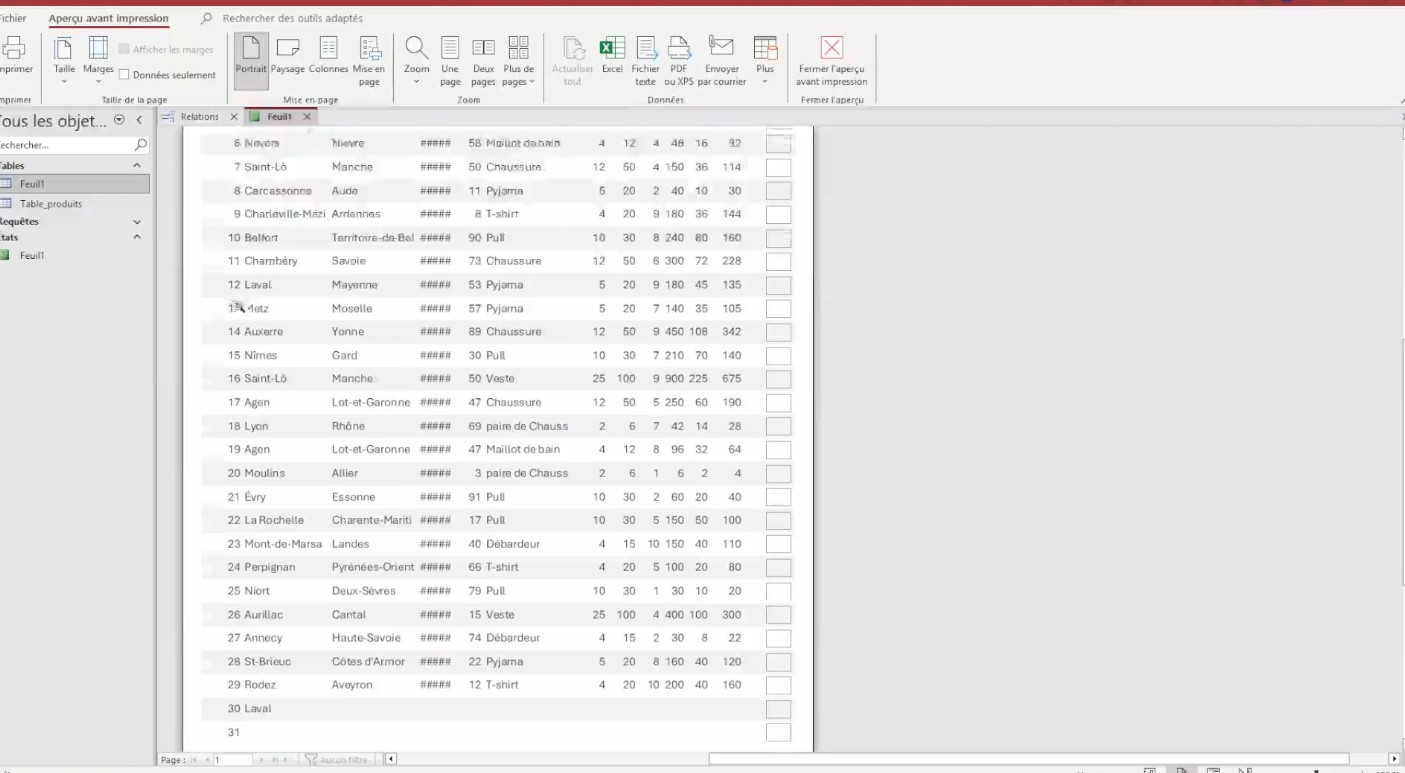
Task: Export as PDF ou XPS
Action: pos(679,61)
